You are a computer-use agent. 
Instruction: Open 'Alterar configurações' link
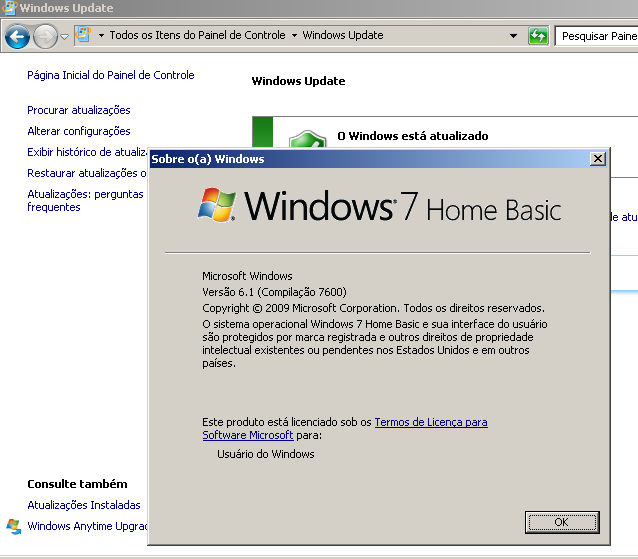79,131
